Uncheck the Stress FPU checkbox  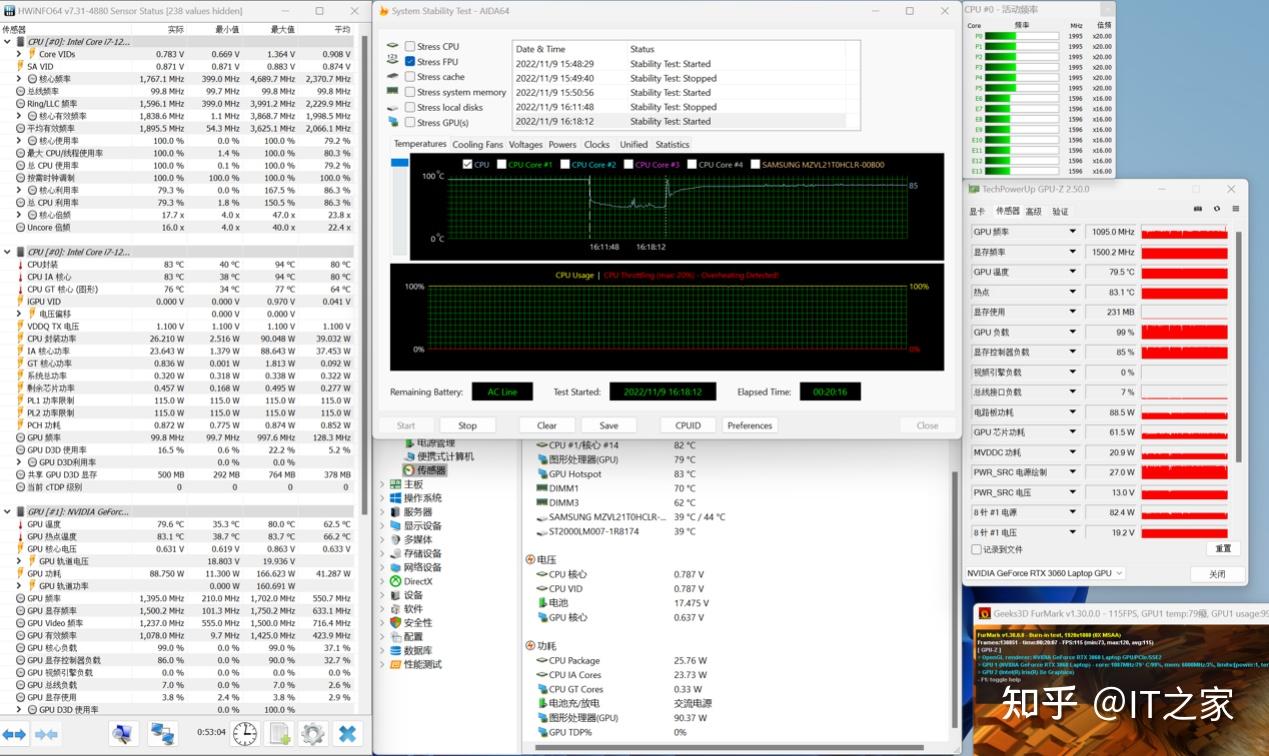(x=410, y=62)
